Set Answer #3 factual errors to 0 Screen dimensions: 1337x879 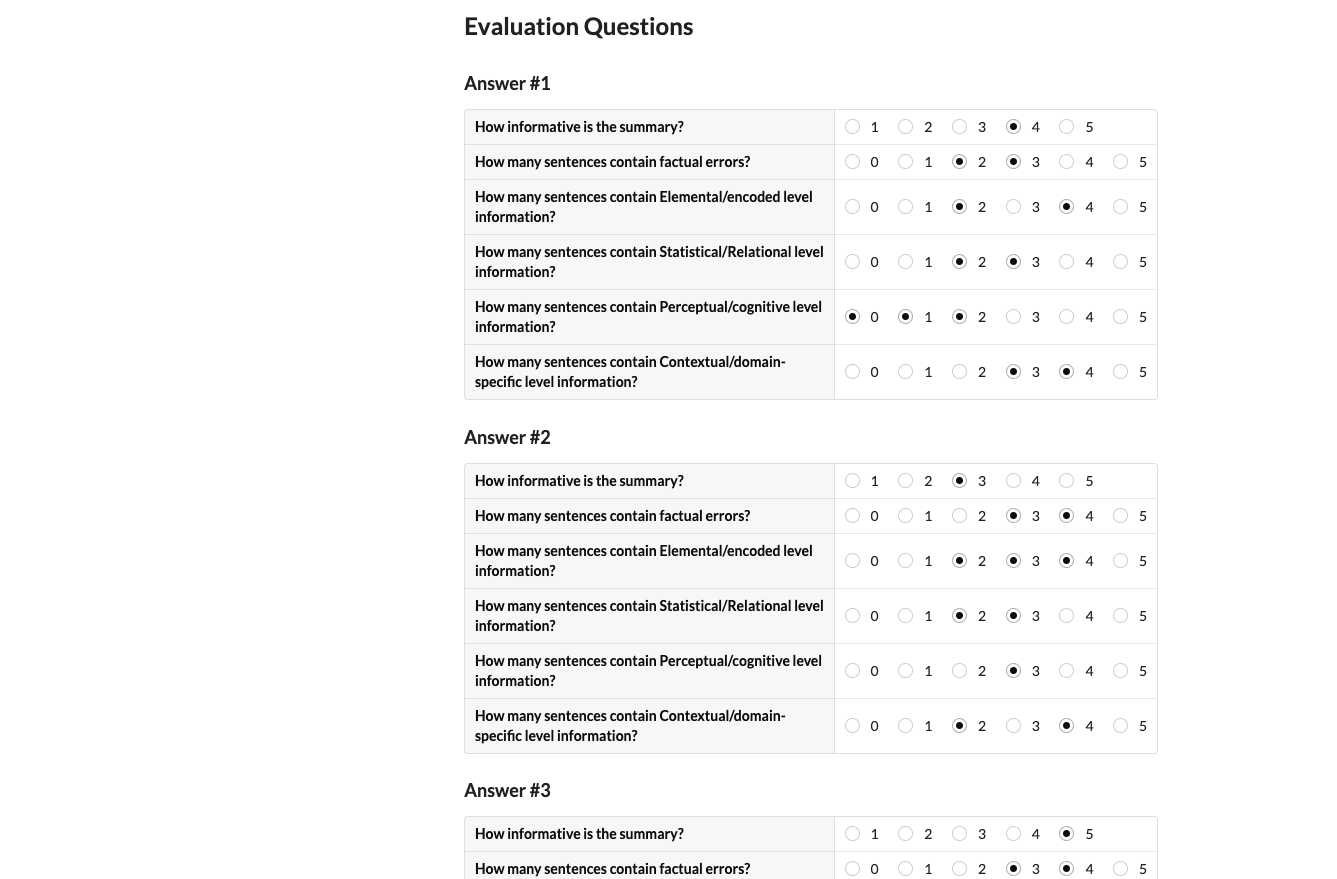(852, 869)
